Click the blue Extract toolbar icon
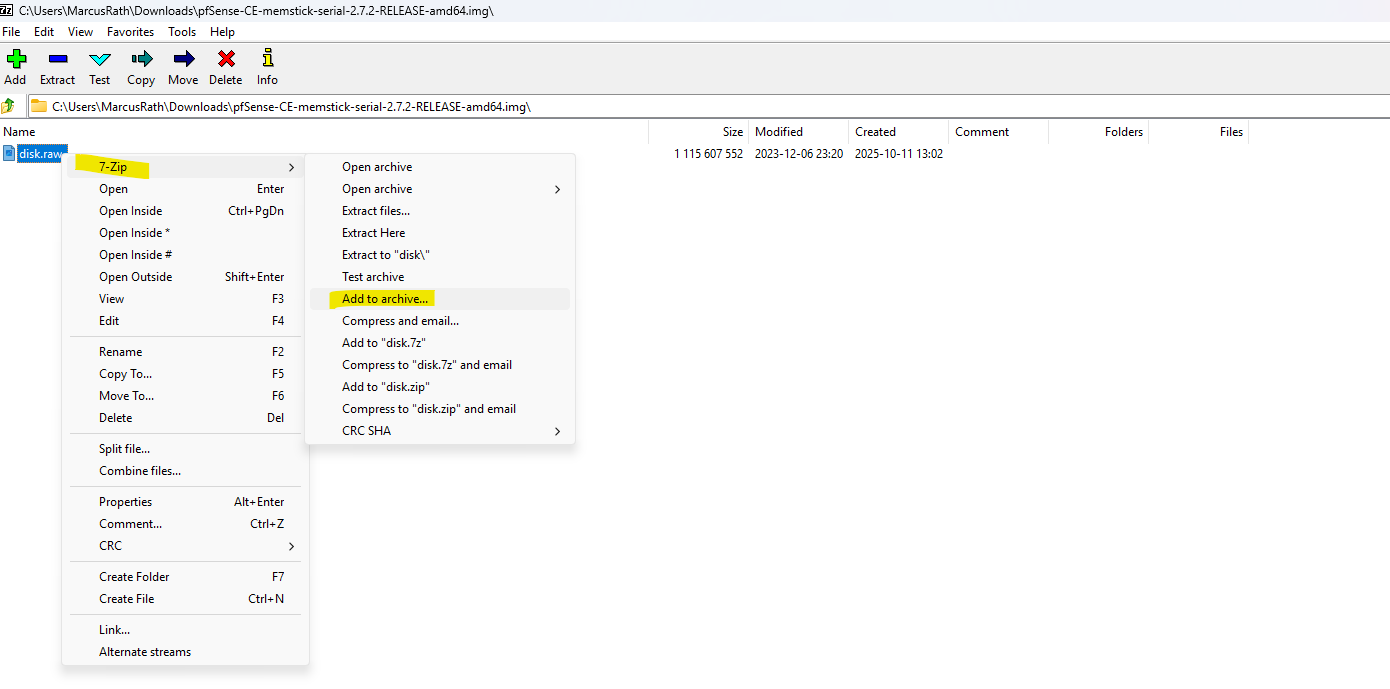Viewport: 1390px width, 689px height. [x=57, y=59]
